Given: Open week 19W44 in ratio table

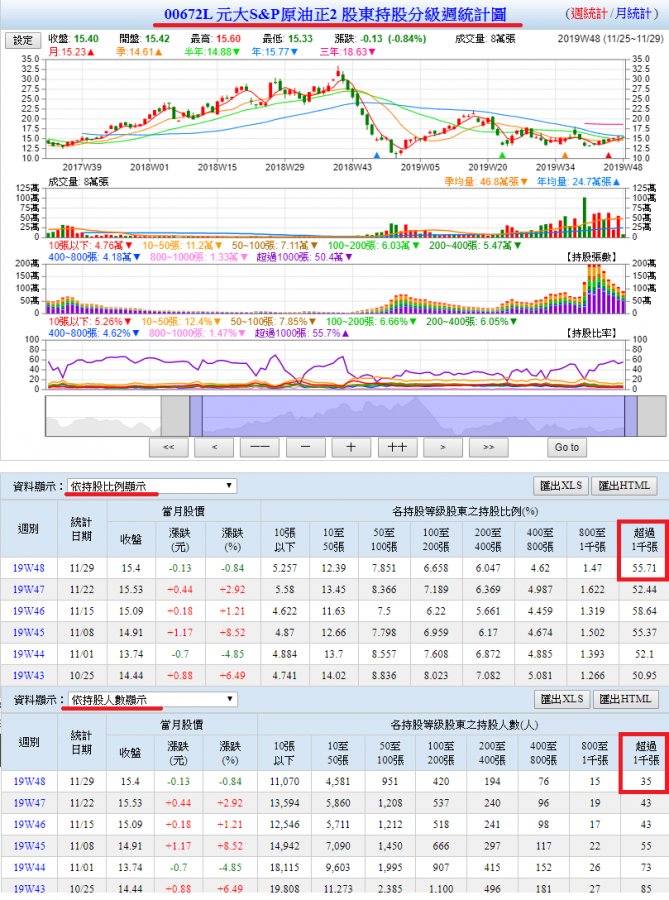Looking at the screenshot, I should point(29,654).
